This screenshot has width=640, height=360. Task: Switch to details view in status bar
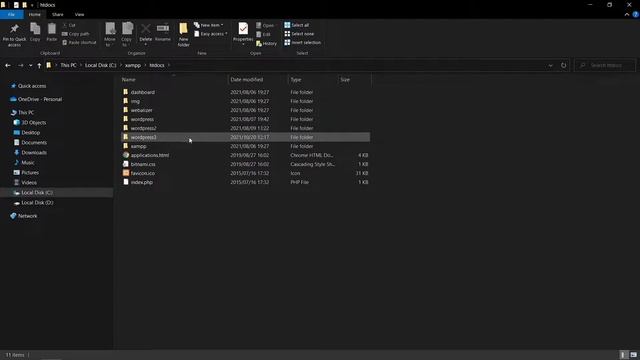(623, 355)
